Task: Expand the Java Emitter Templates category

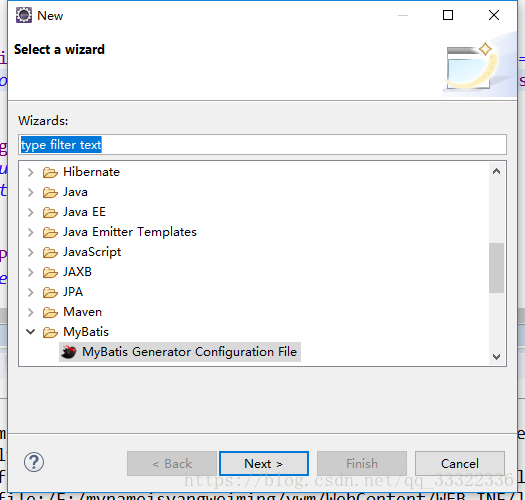Action: point(30,232)
